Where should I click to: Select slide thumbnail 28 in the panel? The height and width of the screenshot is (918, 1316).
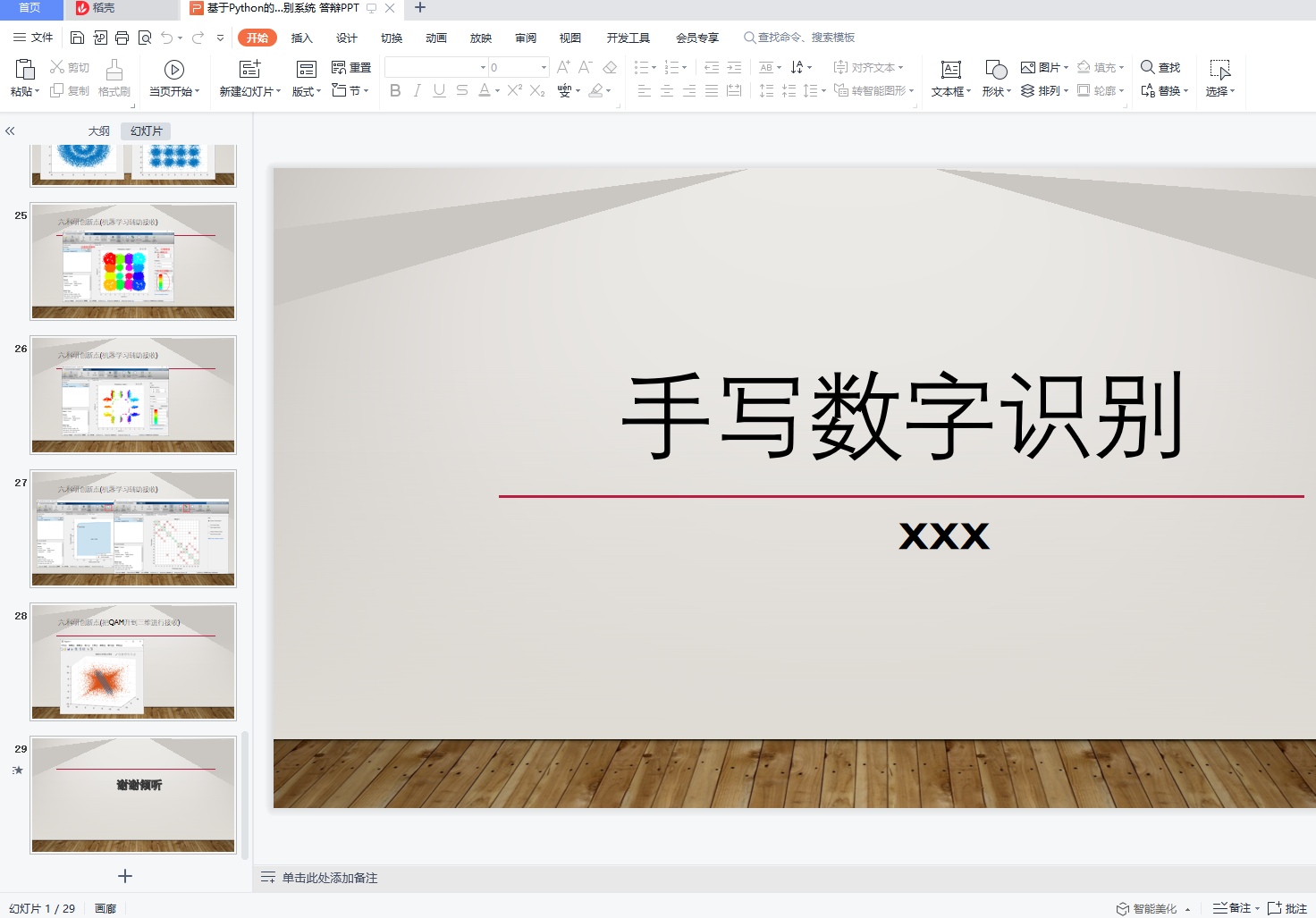tap(133, 661)
